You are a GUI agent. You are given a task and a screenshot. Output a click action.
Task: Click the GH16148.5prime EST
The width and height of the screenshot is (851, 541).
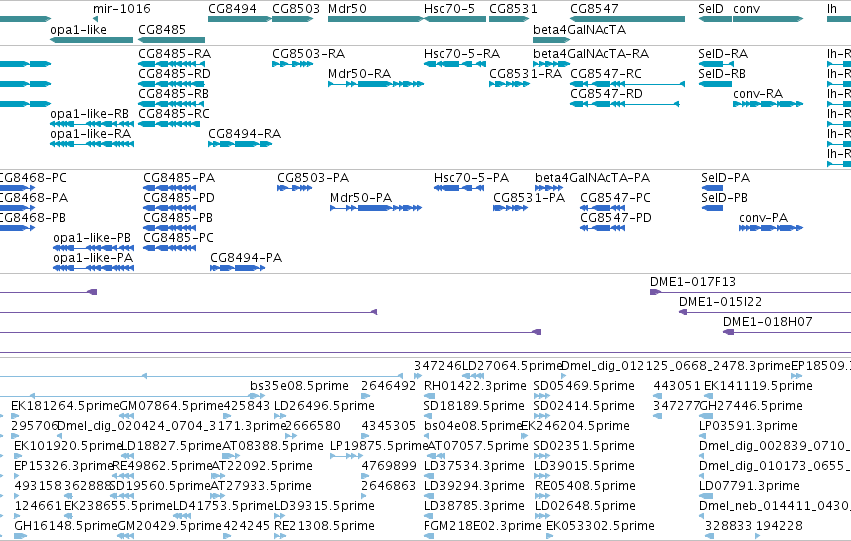[x=21, y=536]
